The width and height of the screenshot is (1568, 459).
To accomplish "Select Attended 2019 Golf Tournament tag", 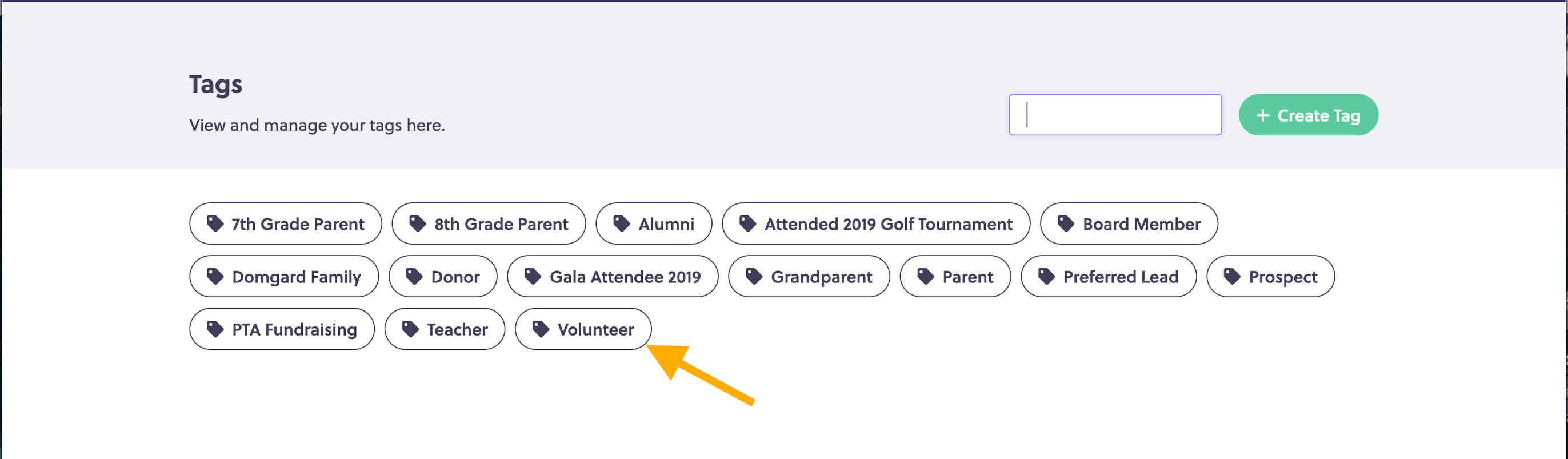I will [876, 223].
